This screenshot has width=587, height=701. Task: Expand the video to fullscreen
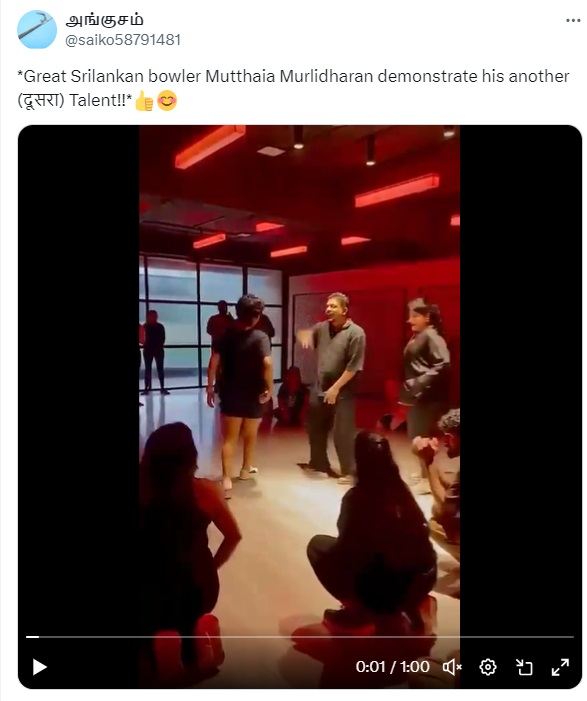pyautogui.click(x=560, y=667)
